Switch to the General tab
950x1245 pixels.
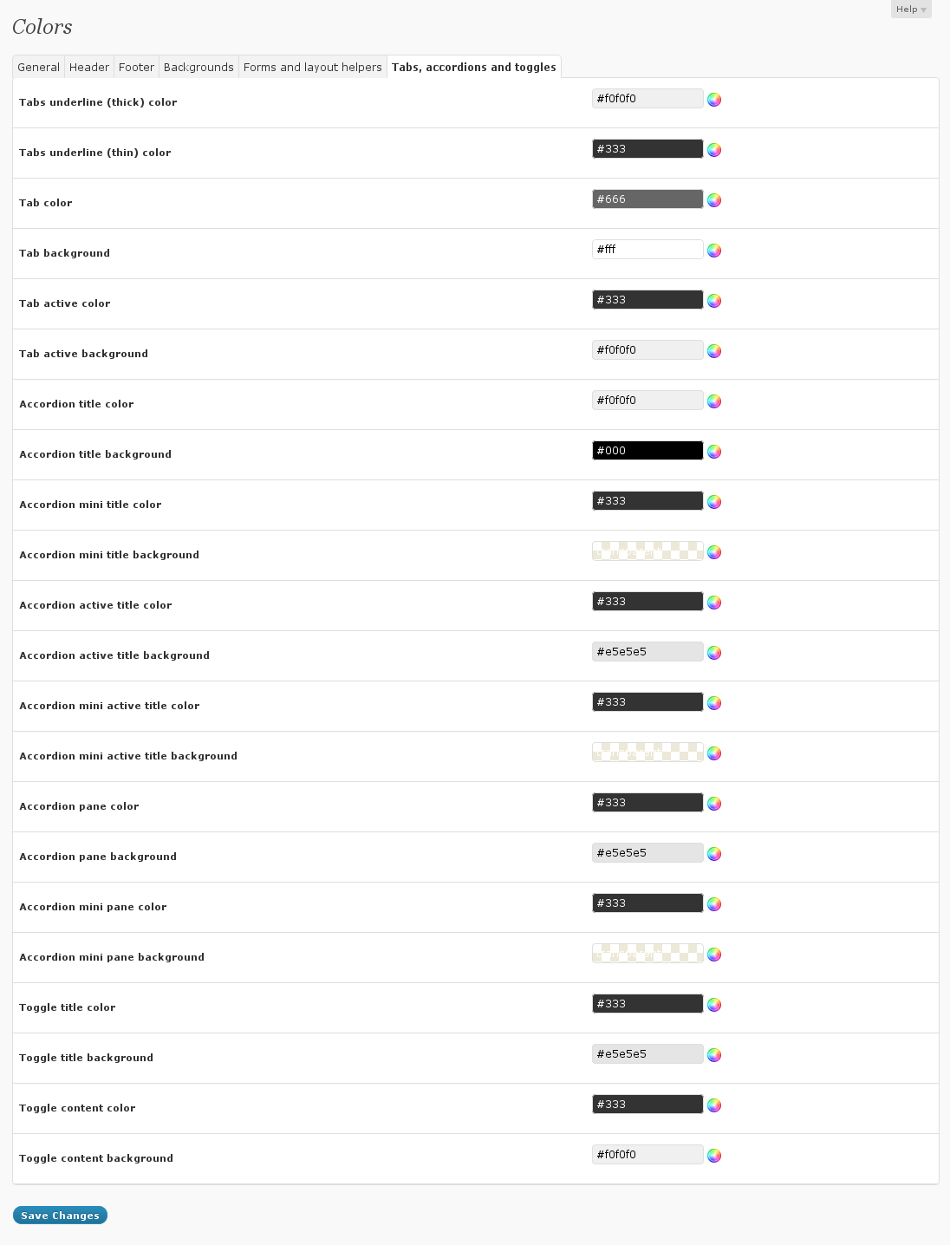pos(39,67)
